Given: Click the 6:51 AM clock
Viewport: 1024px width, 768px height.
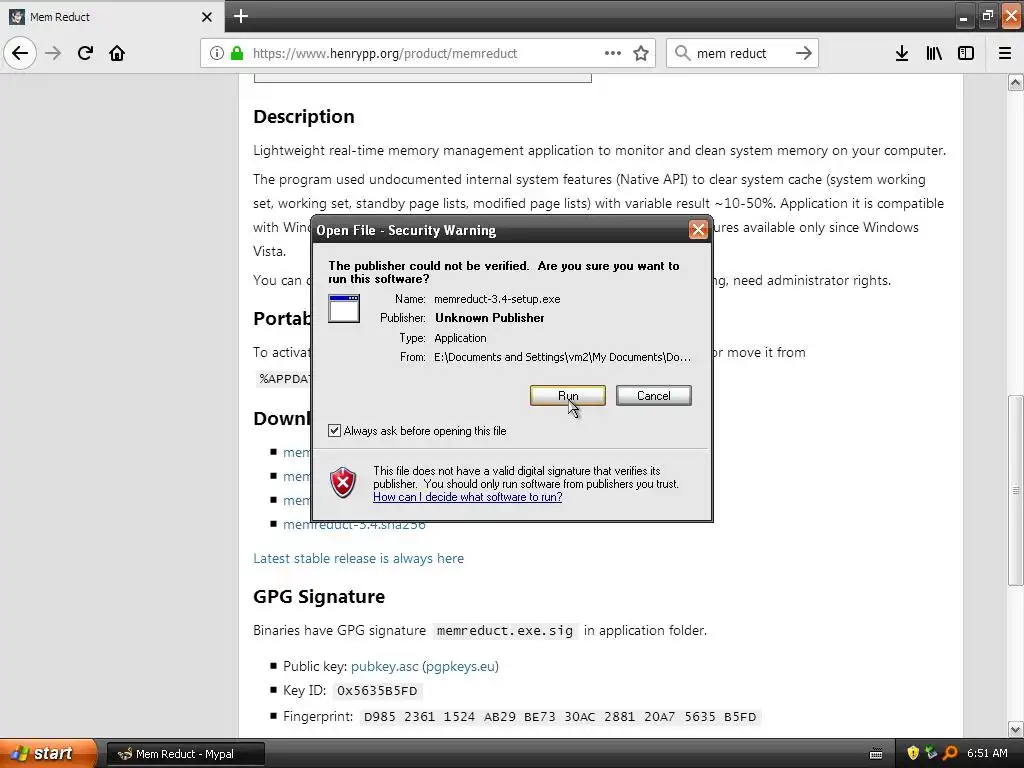Looking at the screenshot, I should (x=987, y=753).
